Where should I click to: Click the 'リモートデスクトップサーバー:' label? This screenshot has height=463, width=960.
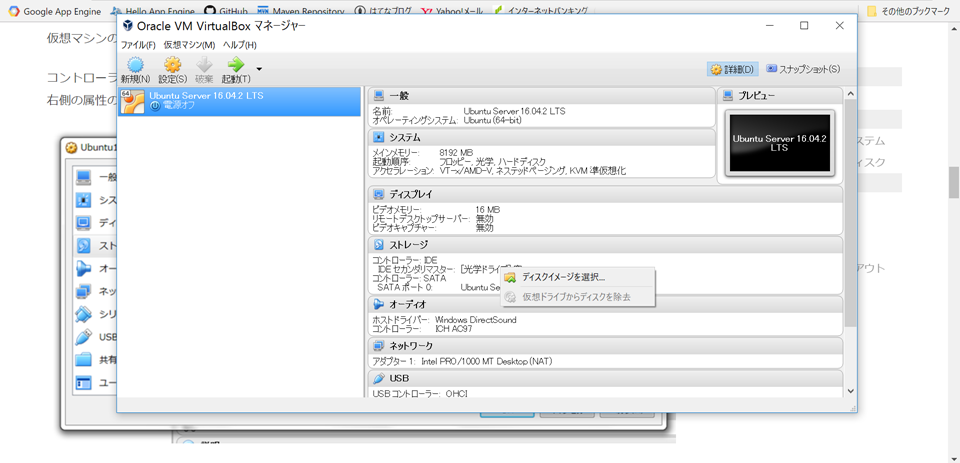421,219
